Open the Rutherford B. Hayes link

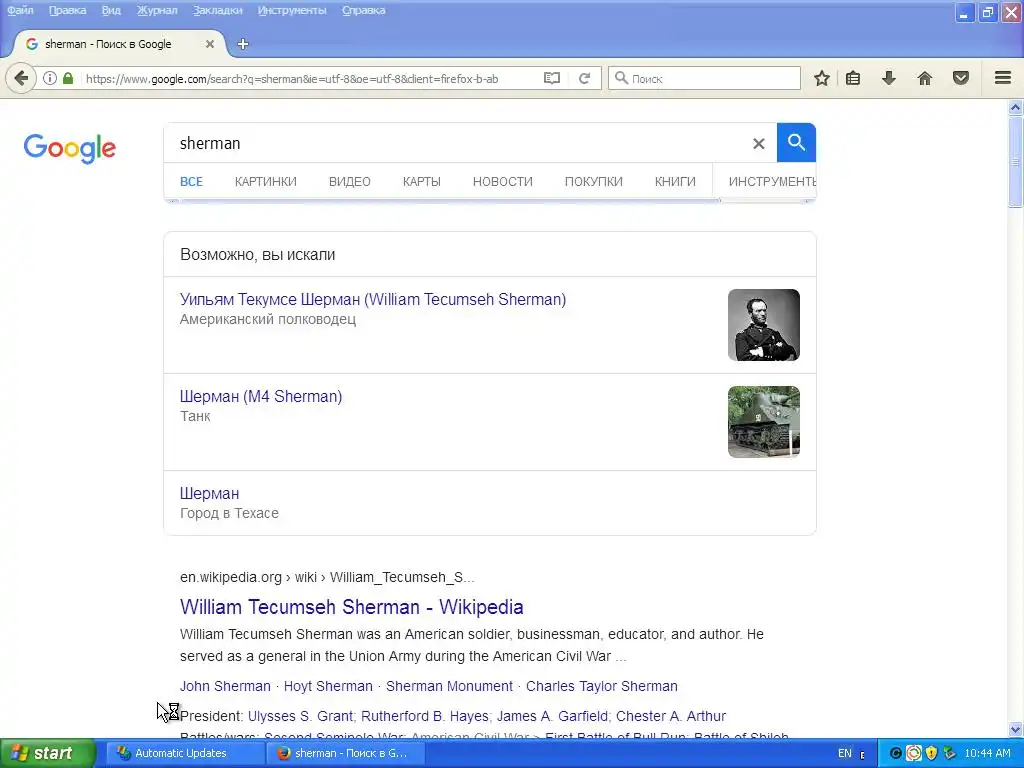pyautogui.click(x=424, y=716)
